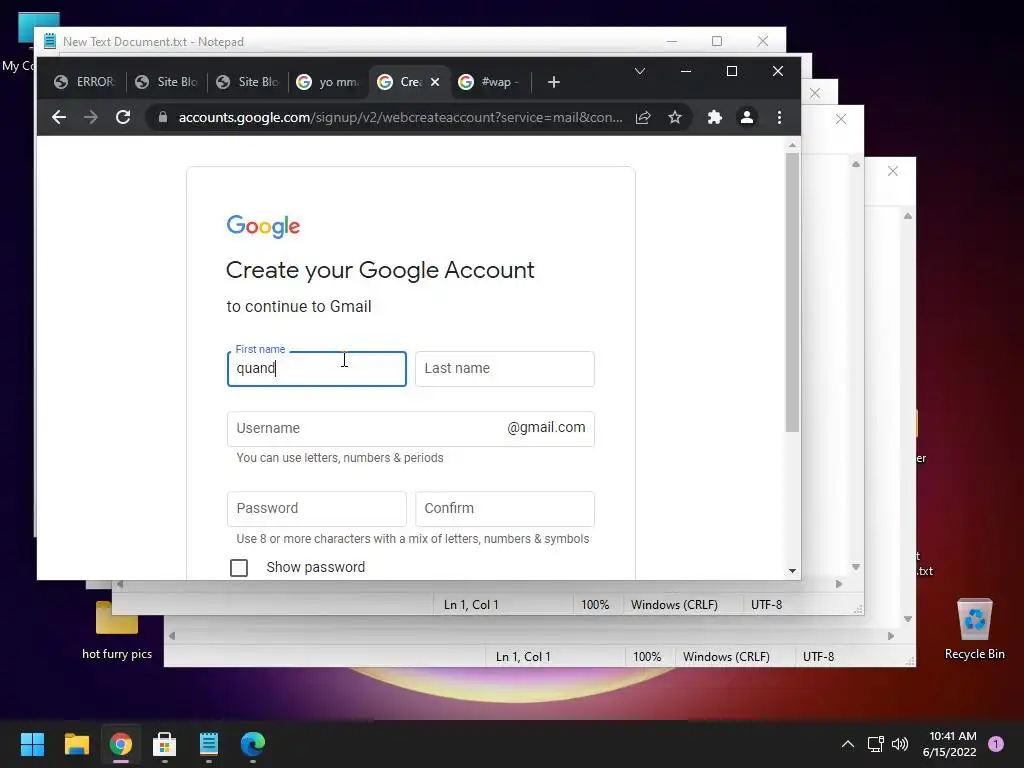
Task: Switch to the ERROR tab
Action: point(85,82)
